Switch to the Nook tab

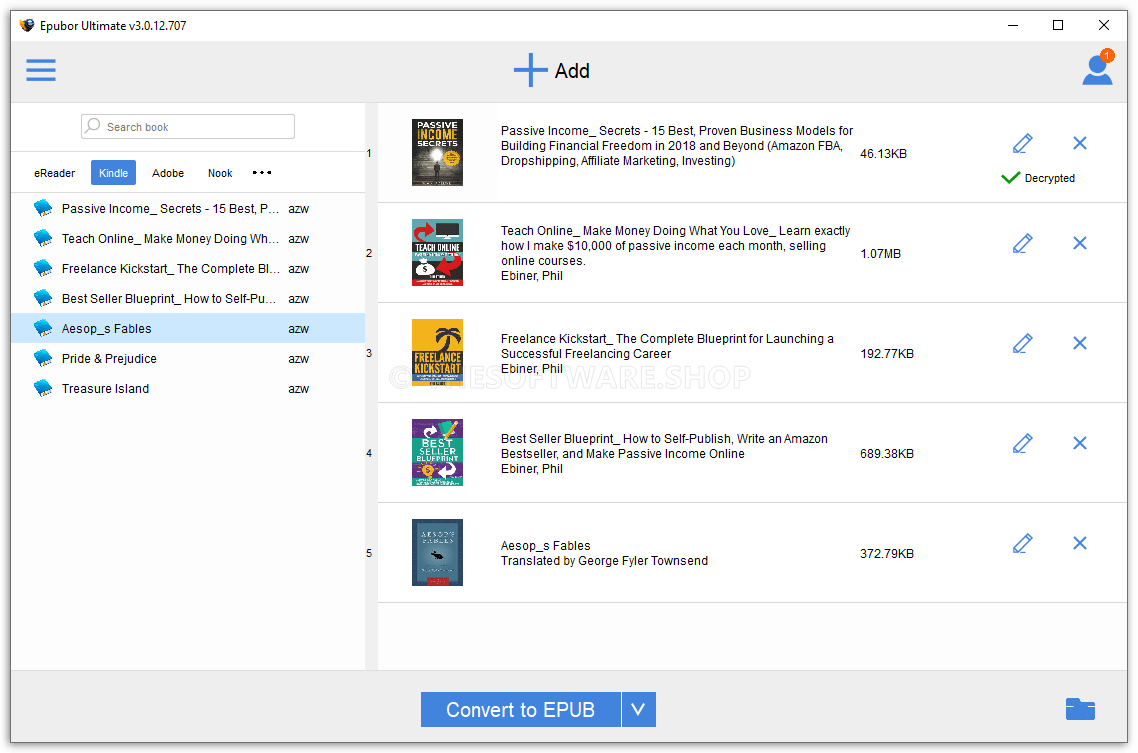[x=220, y=173]
